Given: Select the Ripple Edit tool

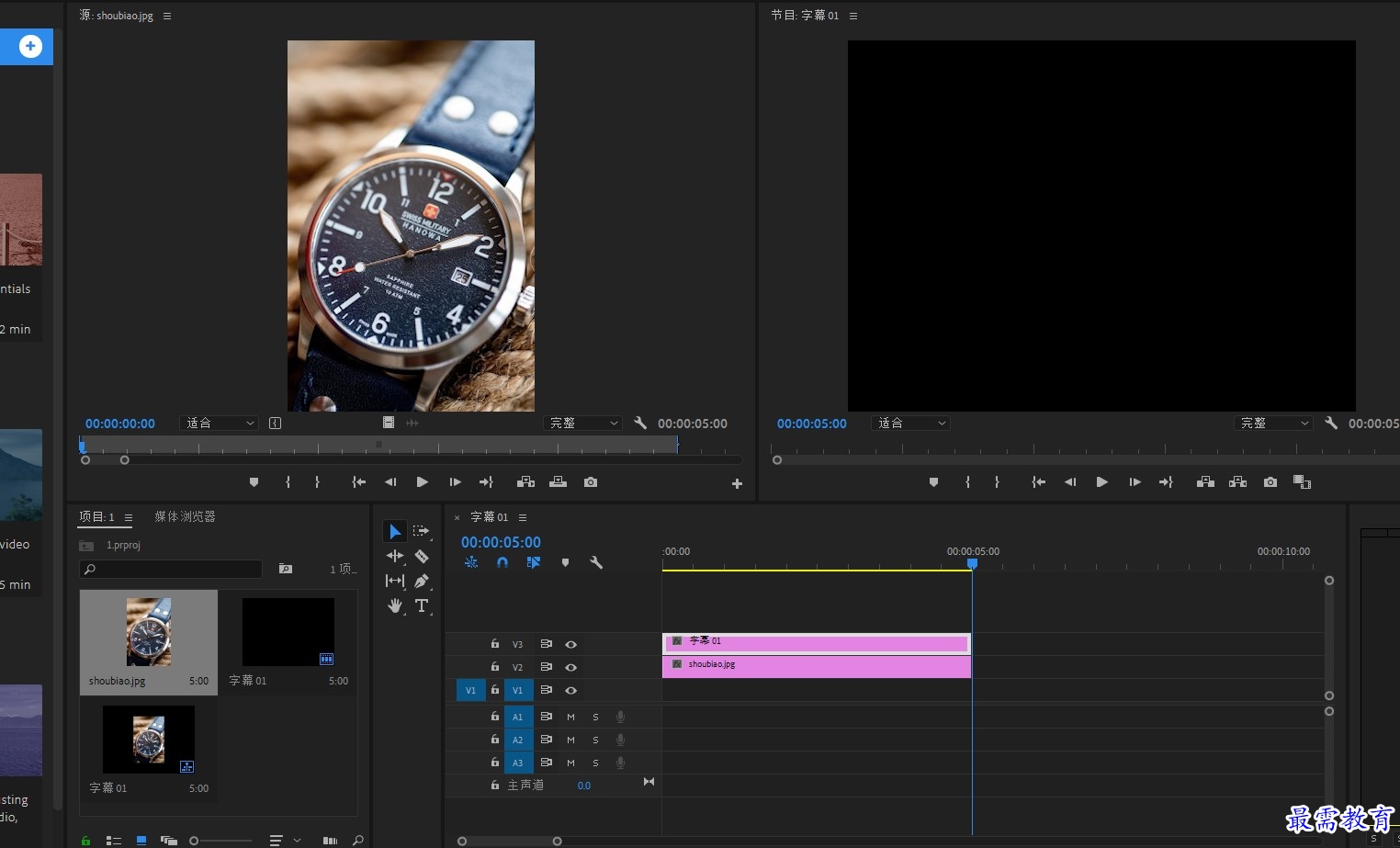Looking at the screenshot, I should click(395, 556).
